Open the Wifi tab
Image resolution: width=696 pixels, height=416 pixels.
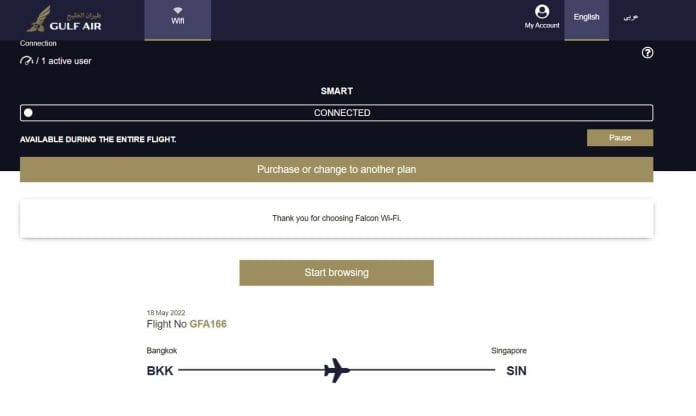click(178, 20)
